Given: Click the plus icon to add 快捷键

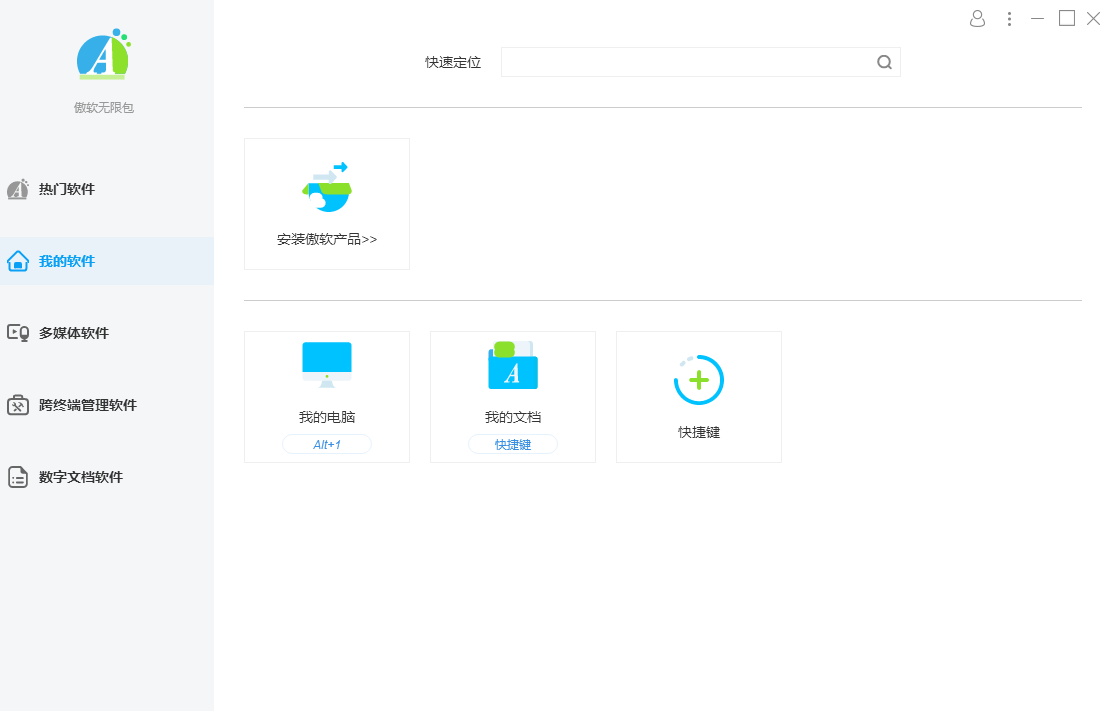Looking at the screenshot, I should 698,380.
